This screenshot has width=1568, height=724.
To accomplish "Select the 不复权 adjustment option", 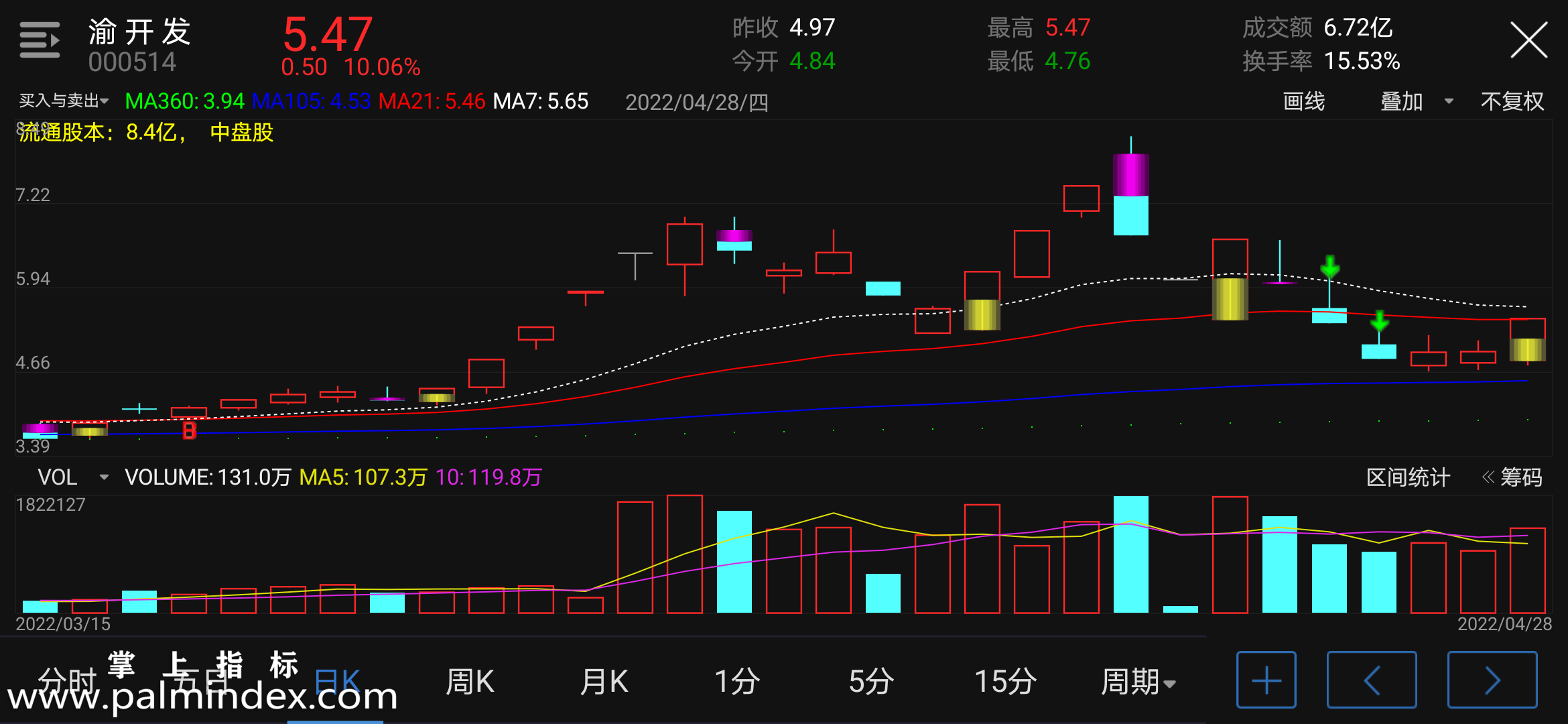I will 1512,101.
